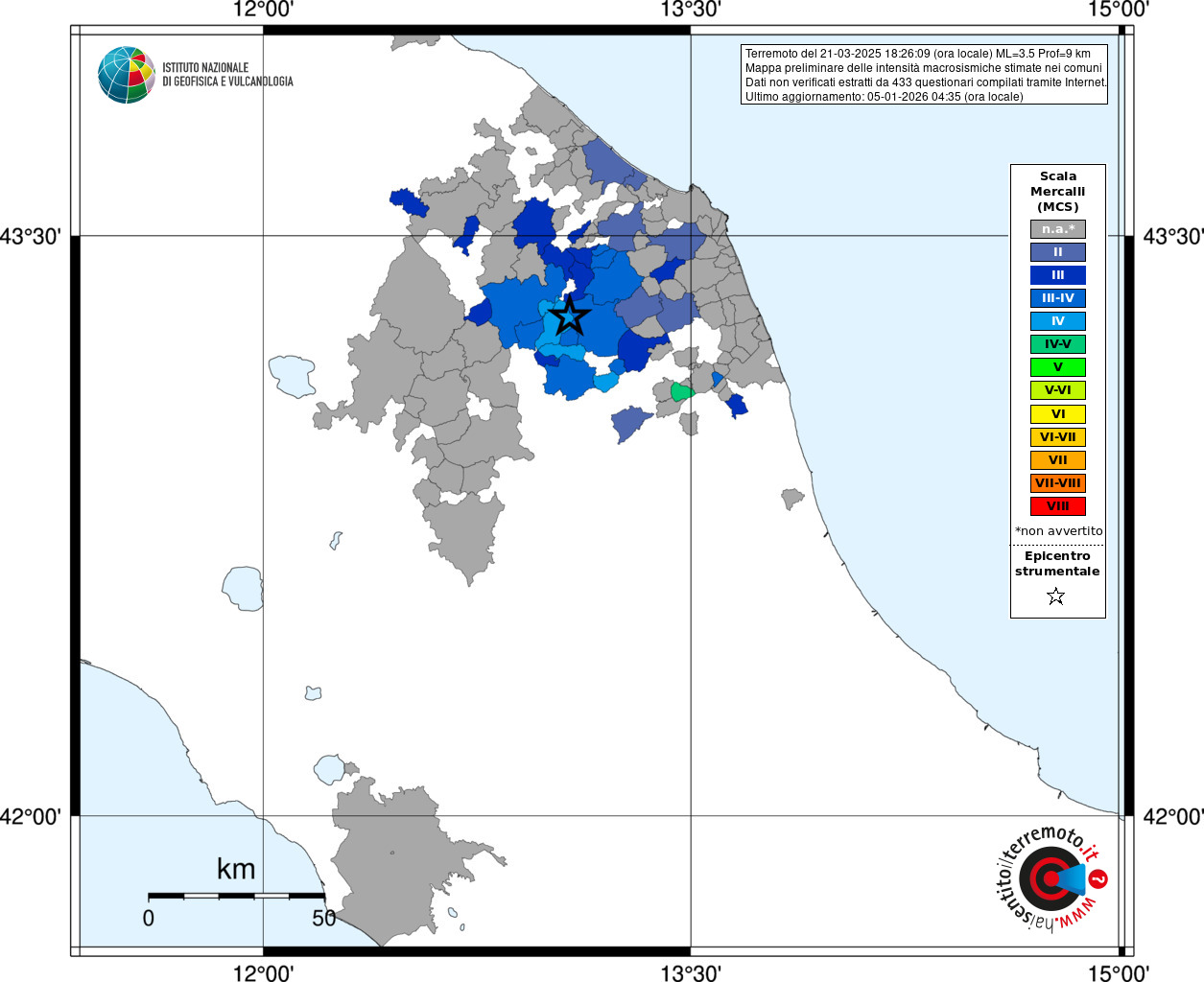Image resolution: width=1204 pixels, height=982 pixels.
Task: Select the n.a.* gray legend swatch
Action: (1057, 229)
